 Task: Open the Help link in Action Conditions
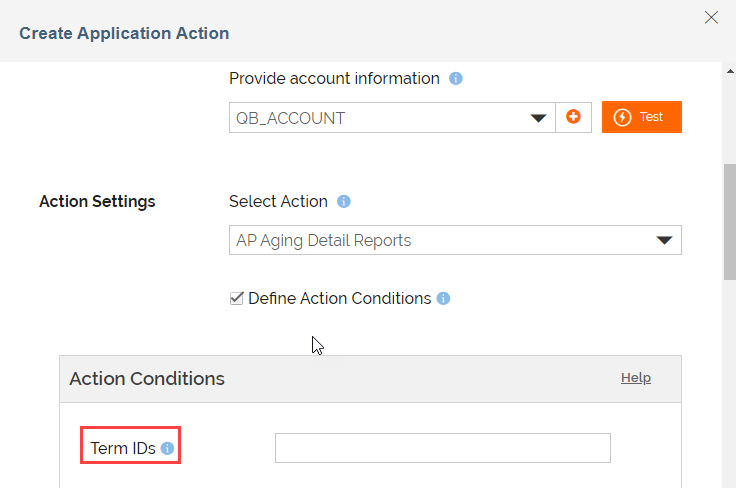click(636, 378)
